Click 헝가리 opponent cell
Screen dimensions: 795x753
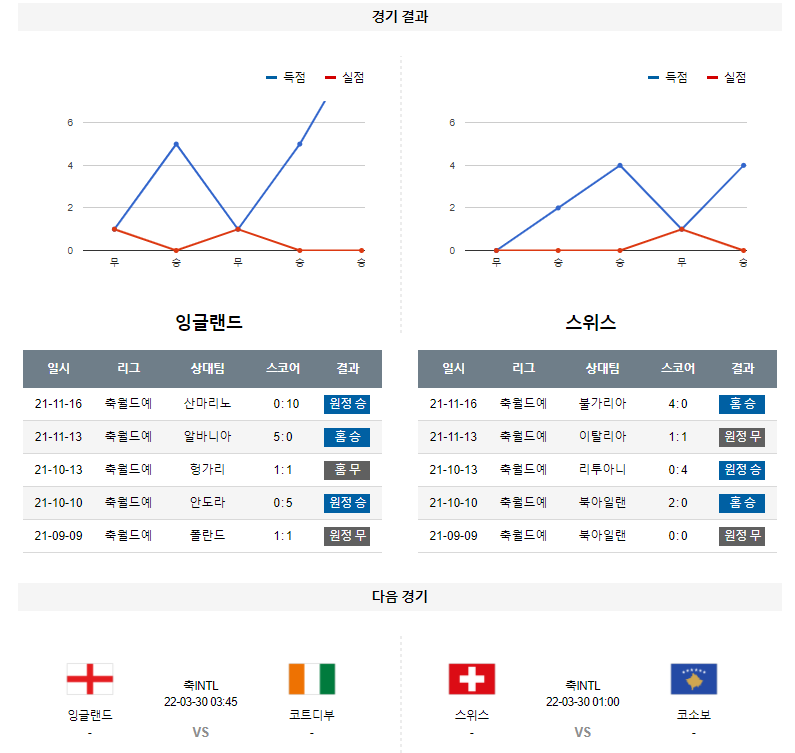207,470
